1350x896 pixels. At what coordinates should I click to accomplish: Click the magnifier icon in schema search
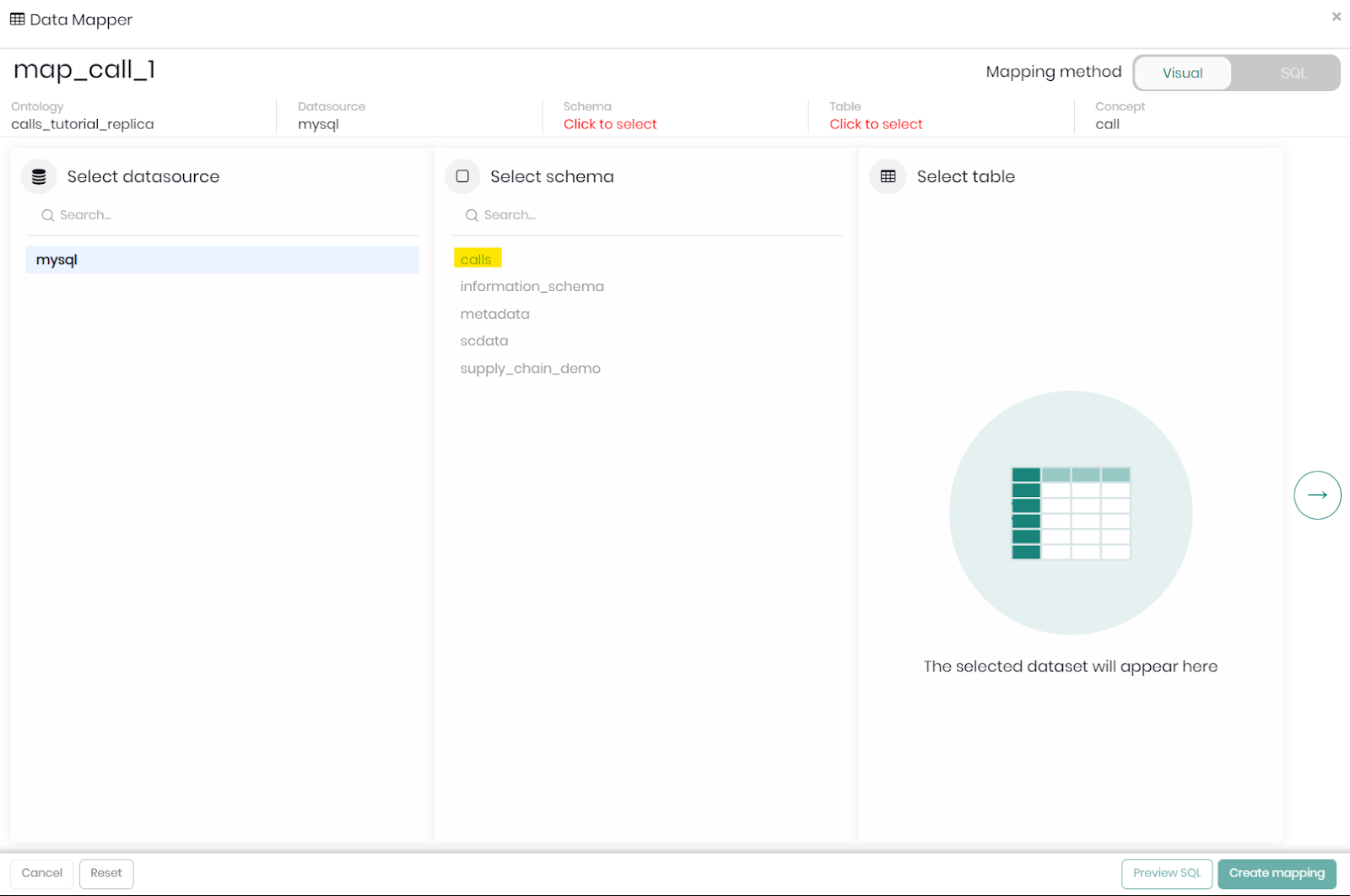click(x=472, y=216)
